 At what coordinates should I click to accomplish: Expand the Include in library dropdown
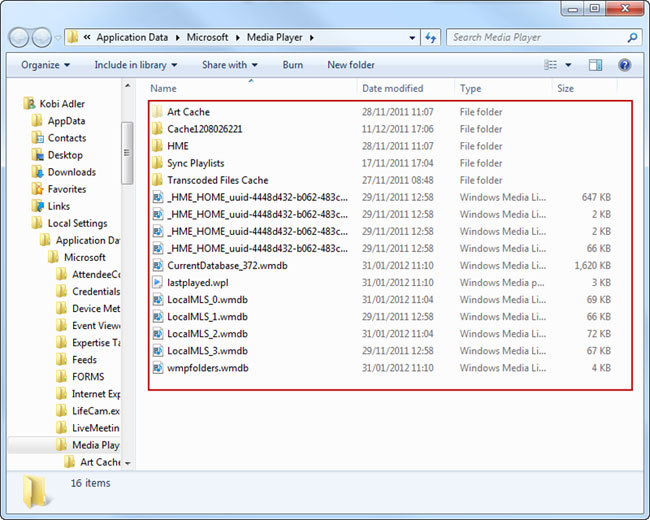tap(135, 65)
